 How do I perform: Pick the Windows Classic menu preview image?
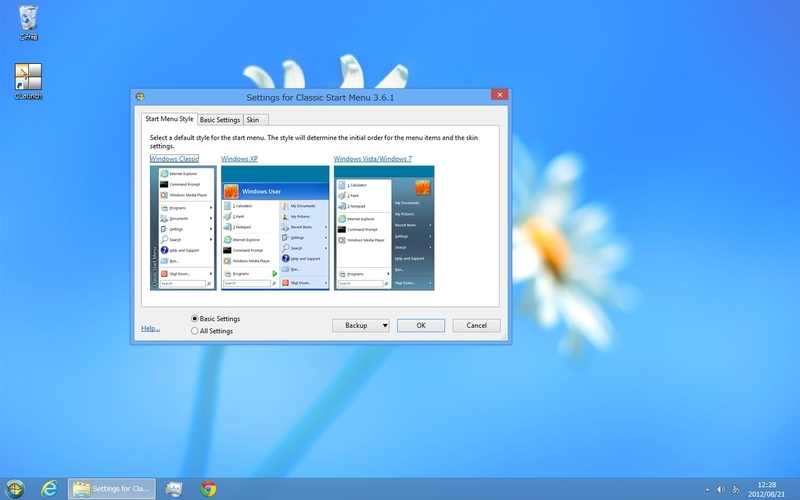(x=183, y=228)
